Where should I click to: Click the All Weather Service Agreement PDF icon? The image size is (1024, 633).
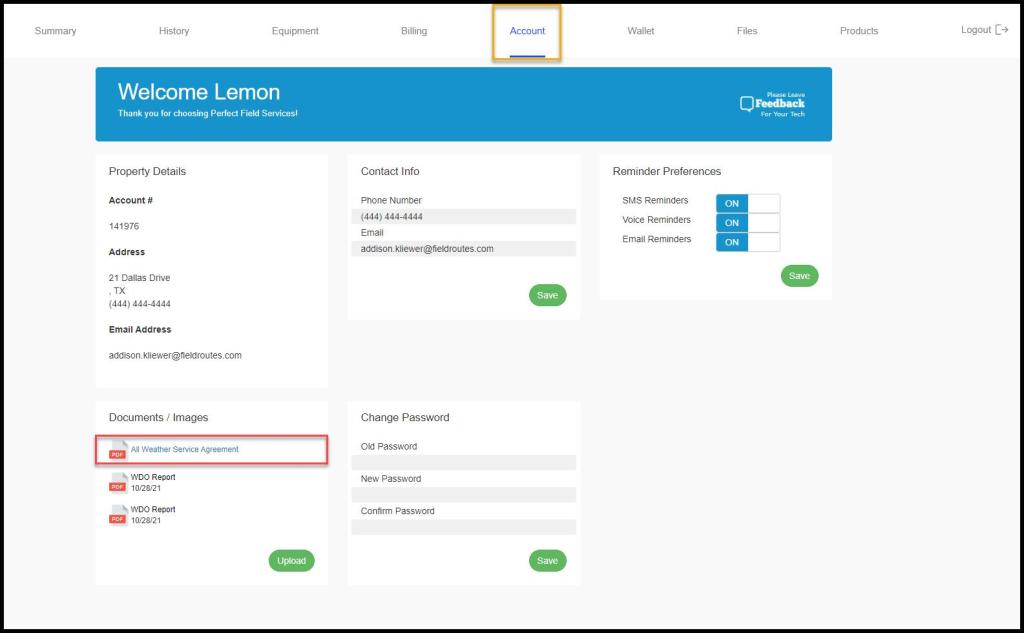[118, 450]
